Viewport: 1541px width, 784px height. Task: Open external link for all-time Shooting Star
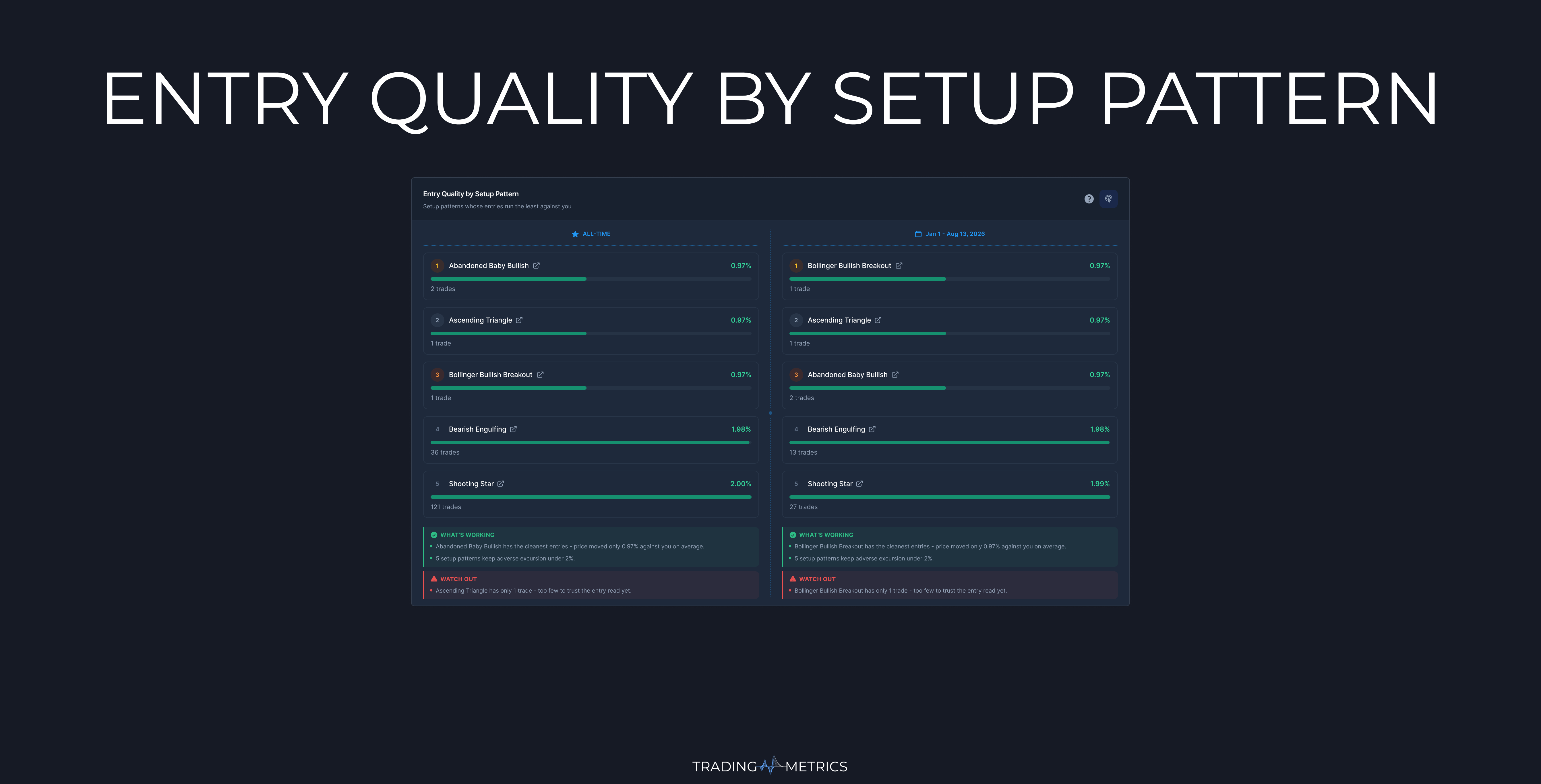(501, 484)
